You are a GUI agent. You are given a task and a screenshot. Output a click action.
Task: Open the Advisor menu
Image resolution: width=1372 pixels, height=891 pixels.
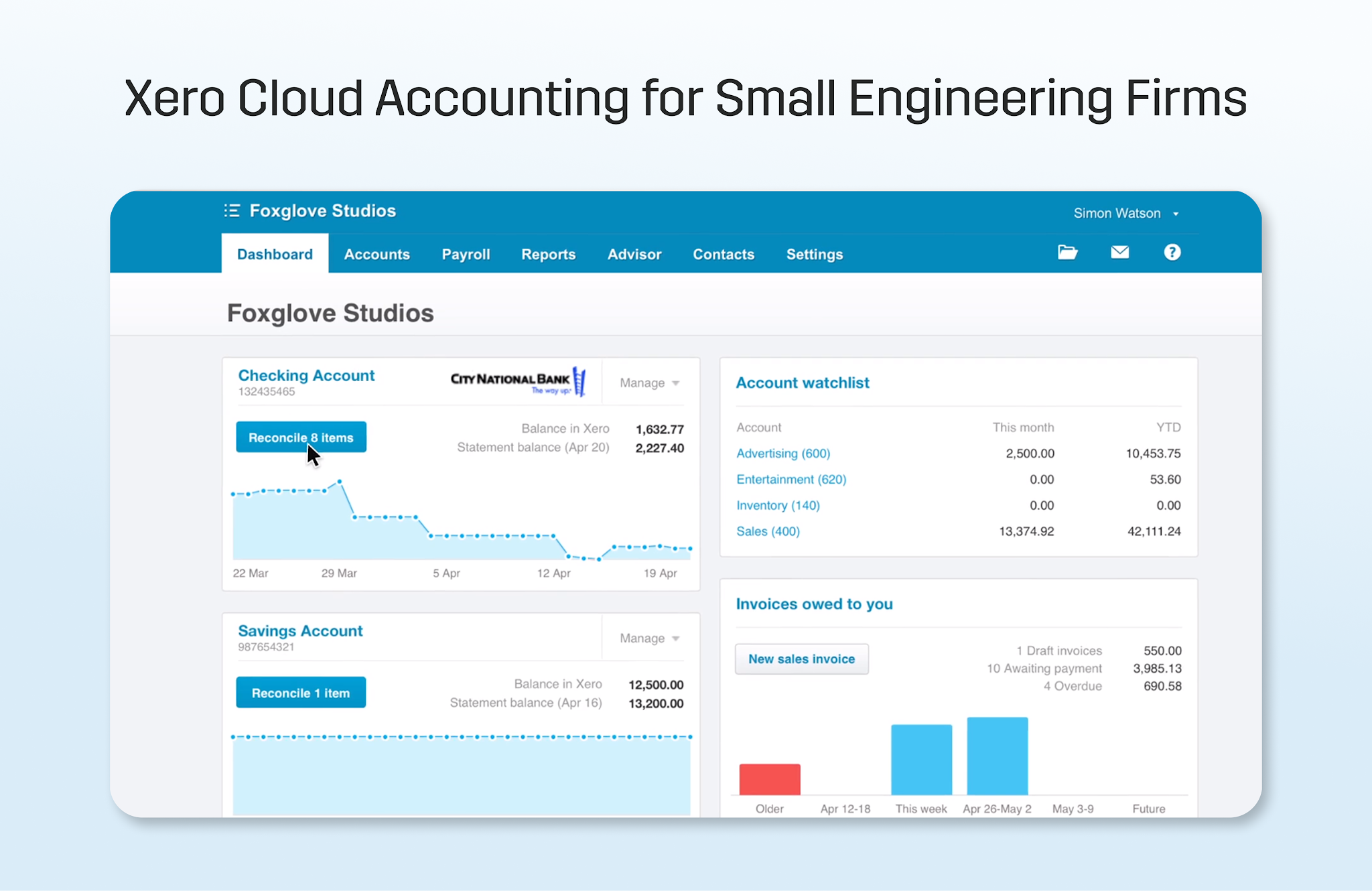click(634, 255)
